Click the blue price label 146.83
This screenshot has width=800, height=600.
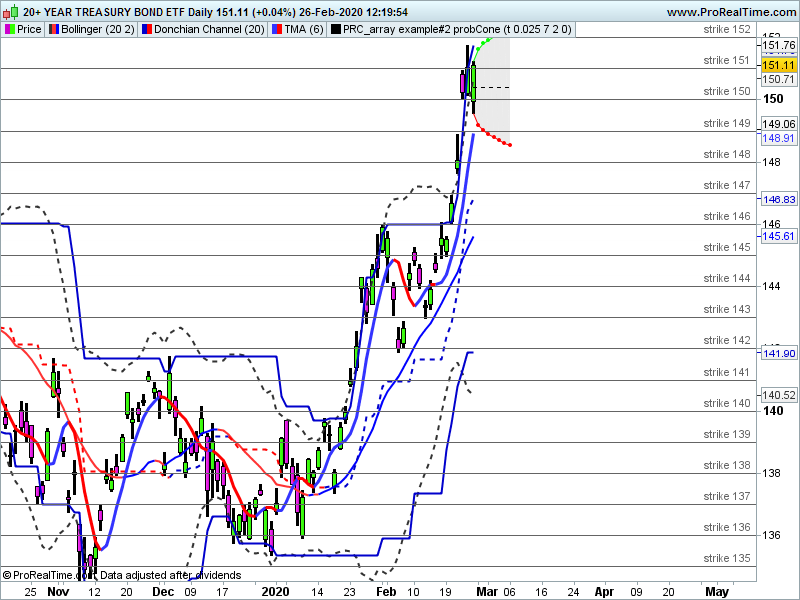pyautogui.click(x=779, y=199)
